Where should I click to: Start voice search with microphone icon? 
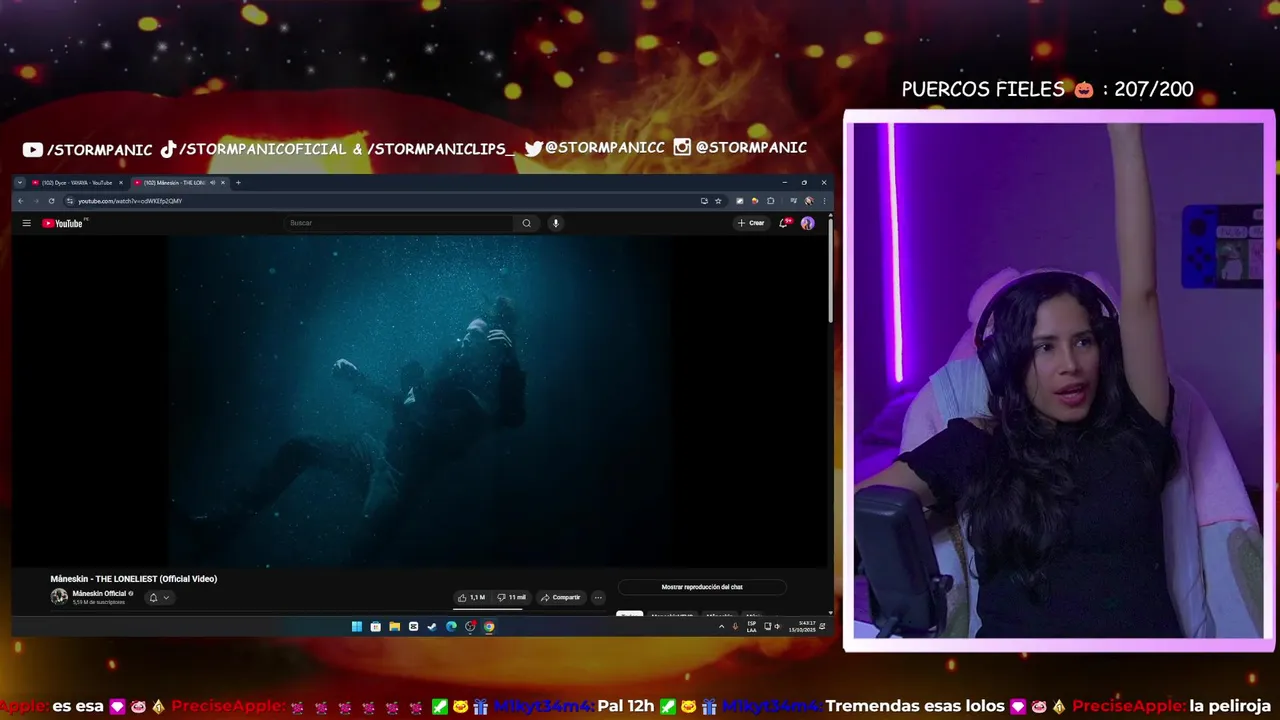pyautogui.click(x=555, y=223)
